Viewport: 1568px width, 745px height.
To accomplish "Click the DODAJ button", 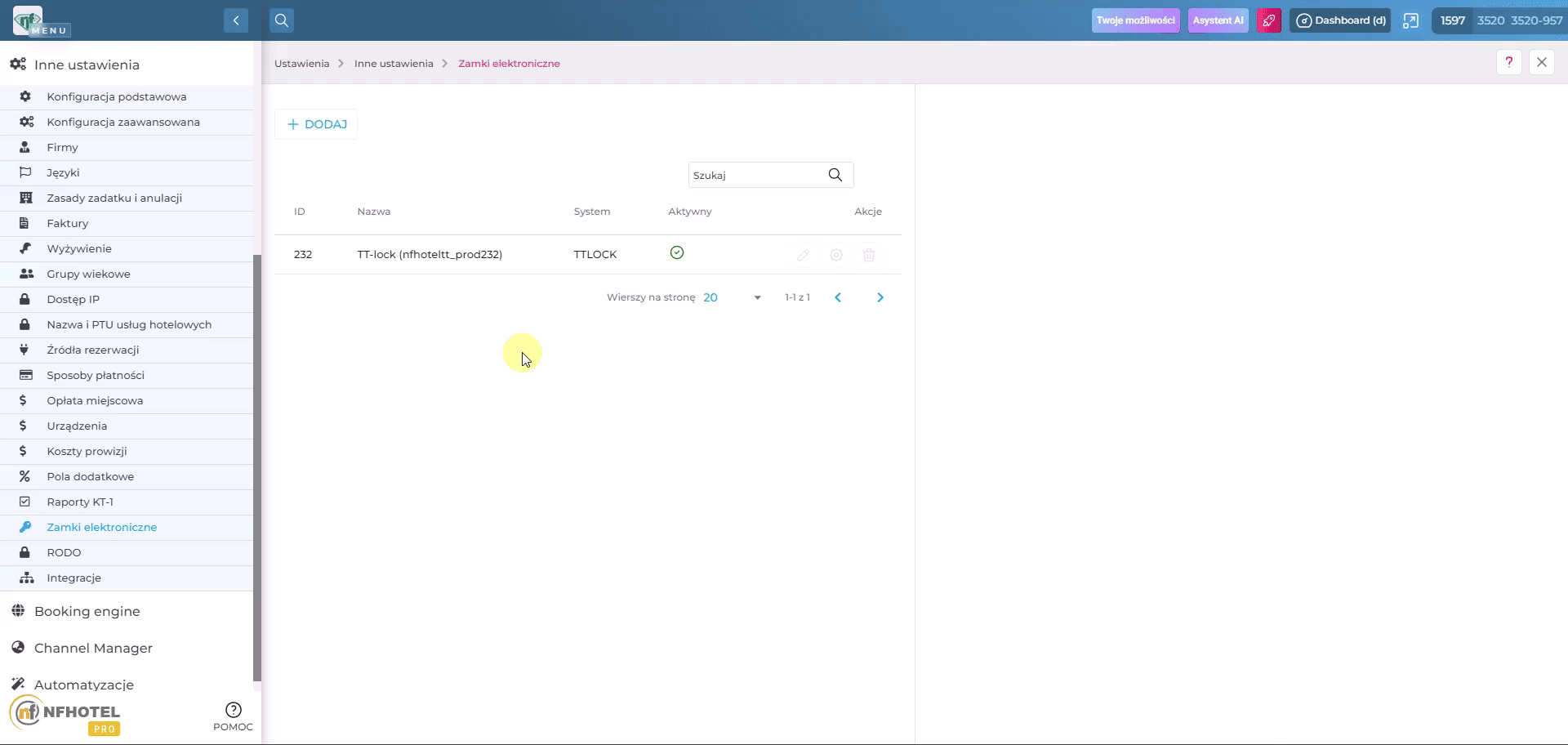I will (316, 124).
